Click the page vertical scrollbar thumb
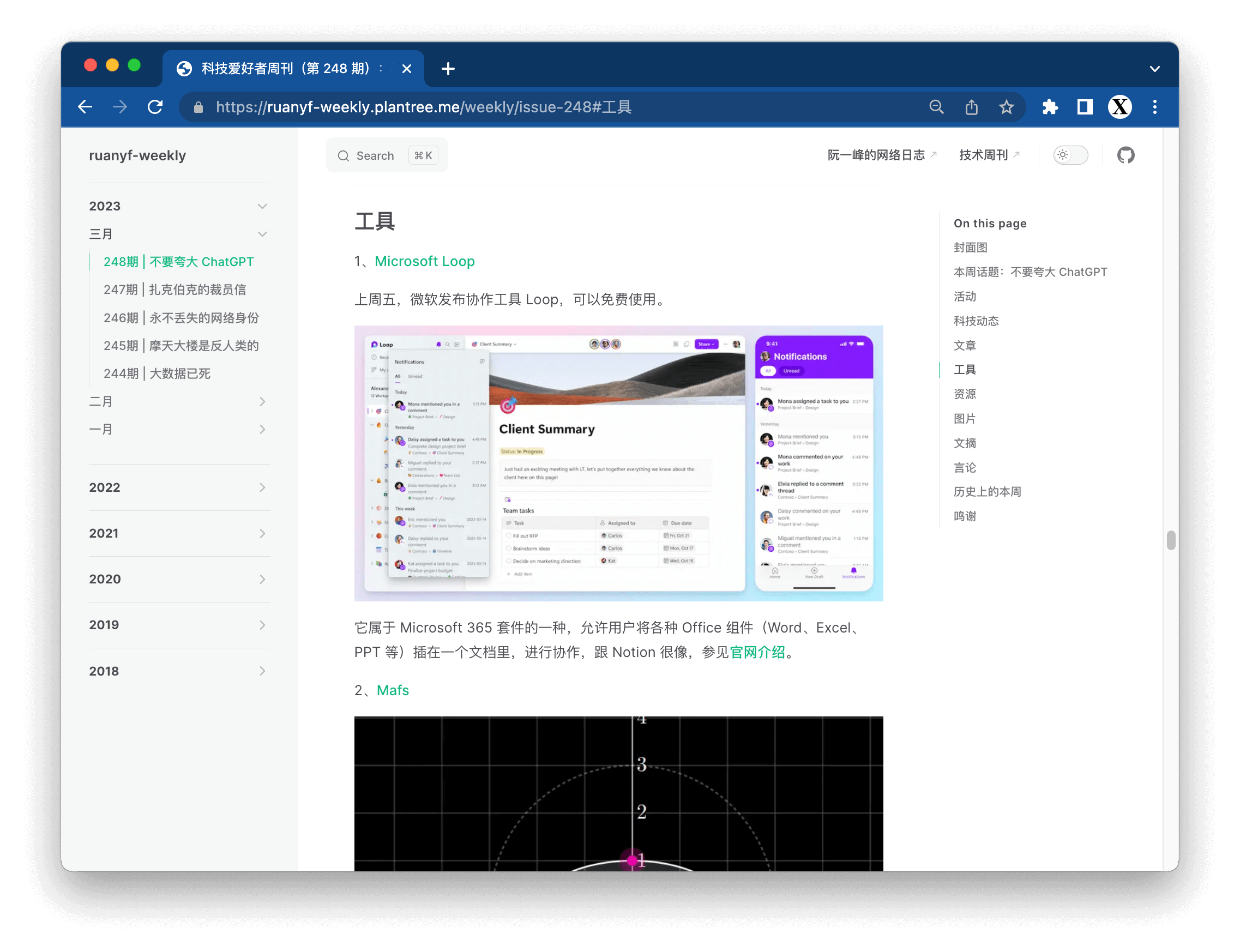 coord(1171,539)
